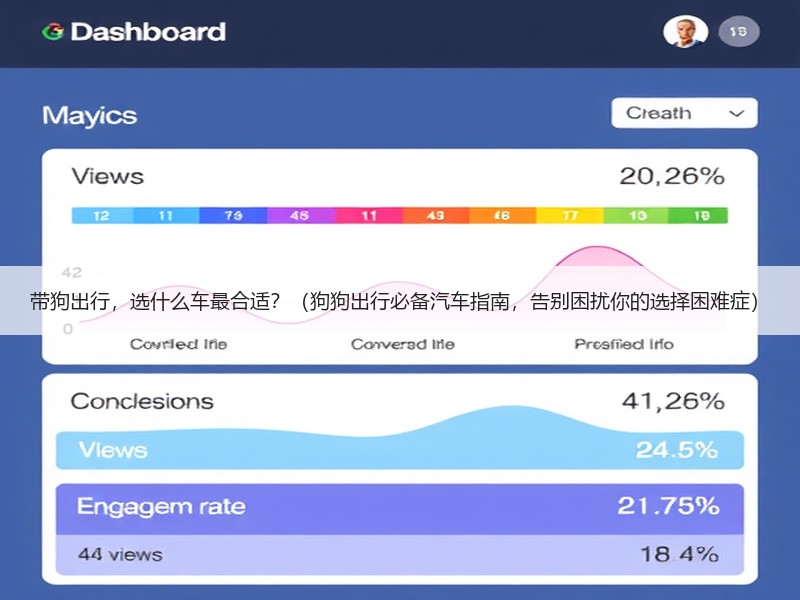The height and width of the screenshot is (600, 800).
Task: Open the 18 notifications badge
Action: [x=738, y=32]
